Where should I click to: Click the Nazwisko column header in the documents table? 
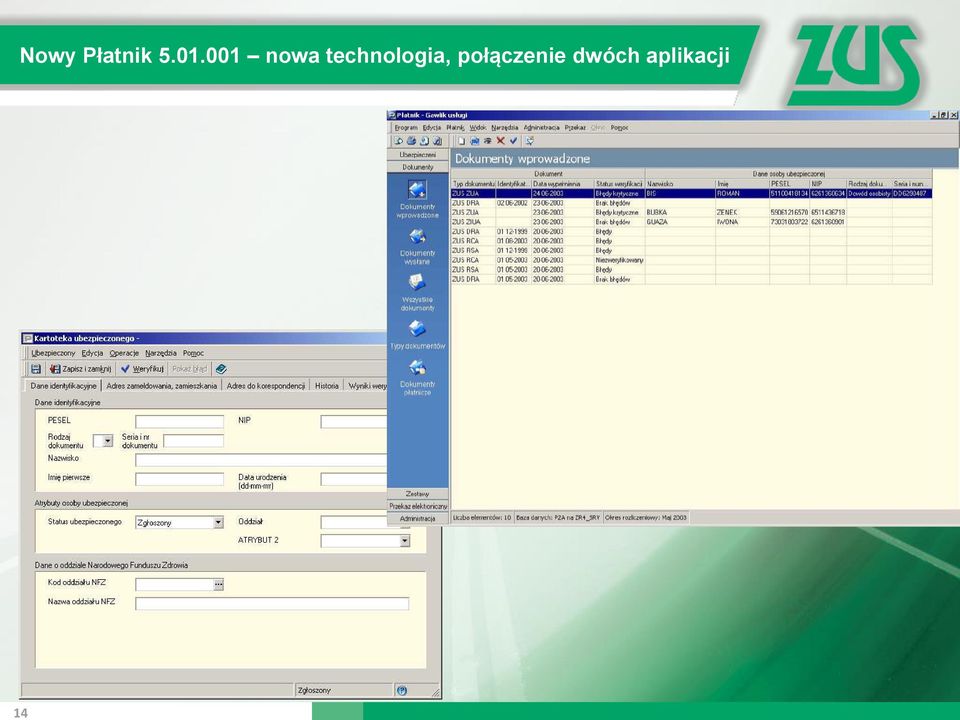[680, 184]
